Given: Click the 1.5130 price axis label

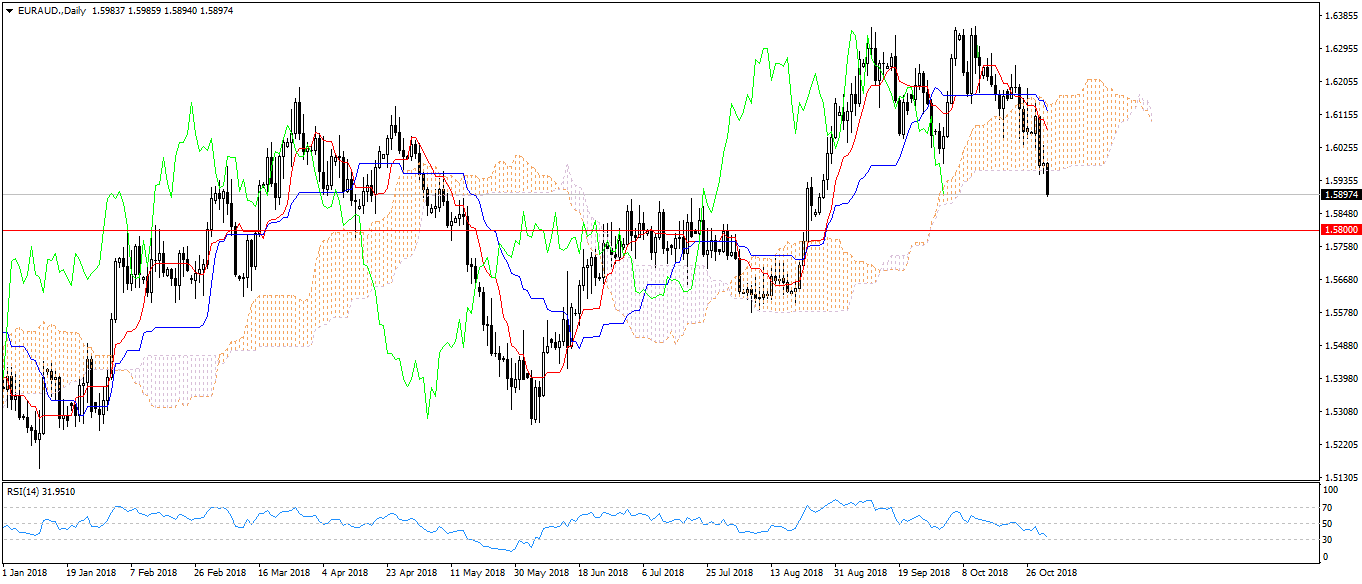Looking at the screenshot, I should (x=1340, y=477).
